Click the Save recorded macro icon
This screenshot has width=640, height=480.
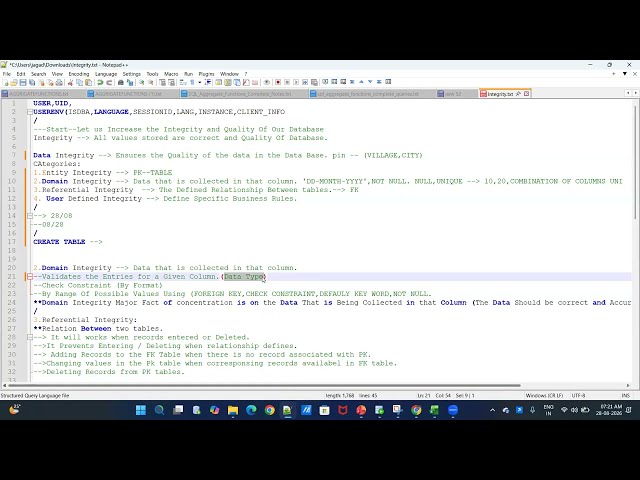click(314, 82)
